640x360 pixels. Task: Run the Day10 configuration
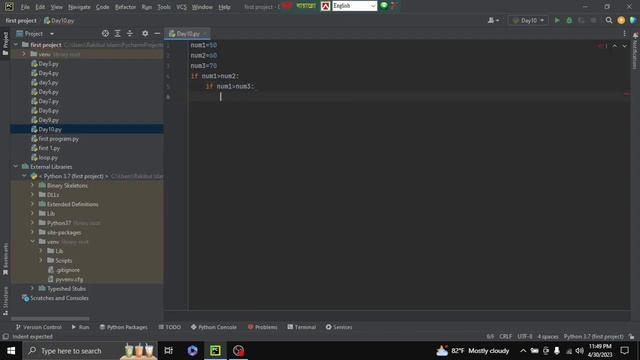click(x=557, y=20)
